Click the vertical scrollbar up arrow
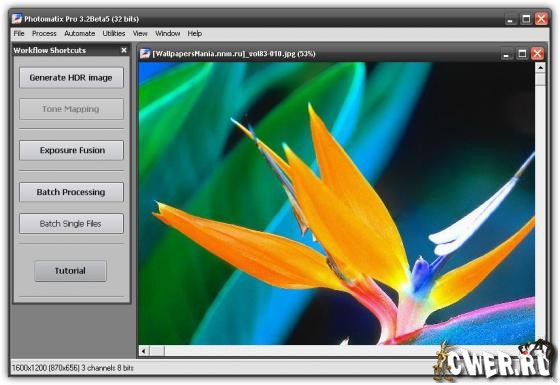560x385 pixels. pos(540,68)
